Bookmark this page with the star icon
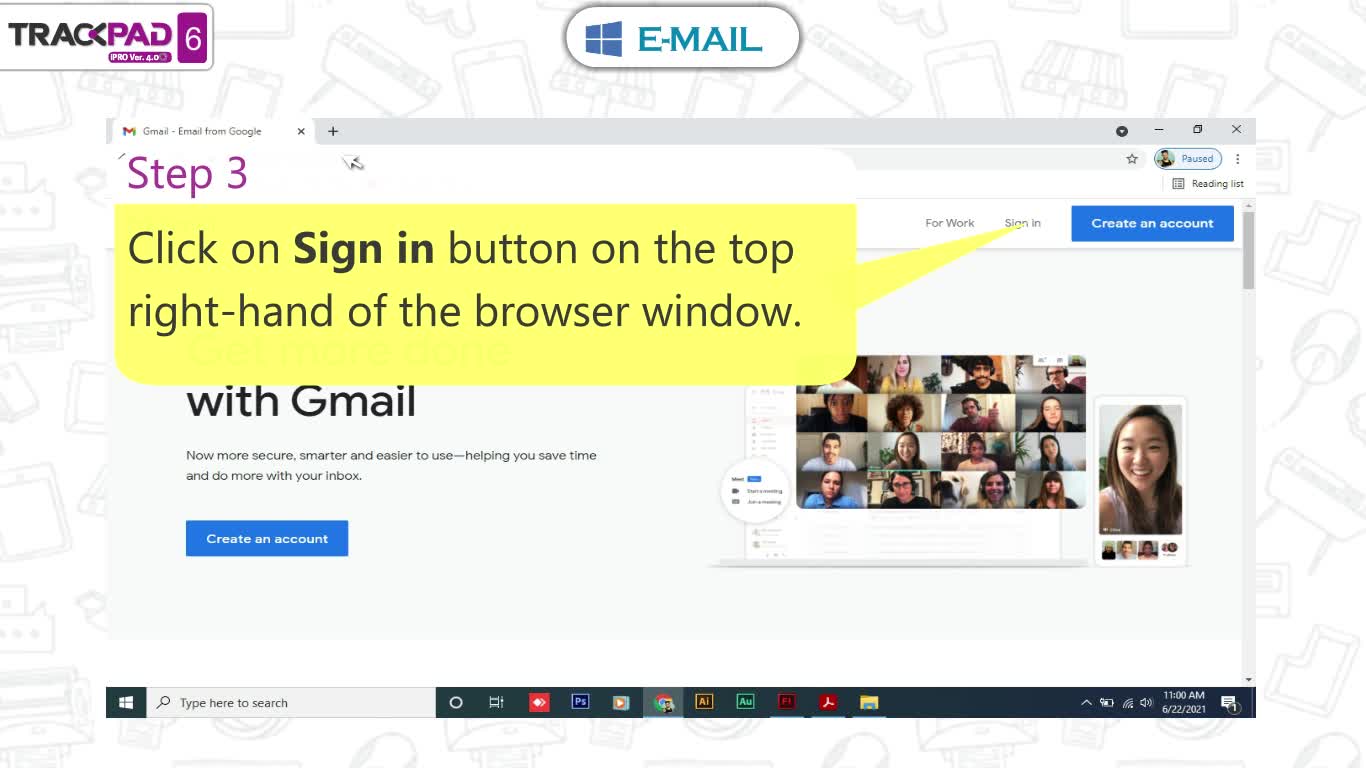Viewport: 1366px width, 768px height. 1132,158
